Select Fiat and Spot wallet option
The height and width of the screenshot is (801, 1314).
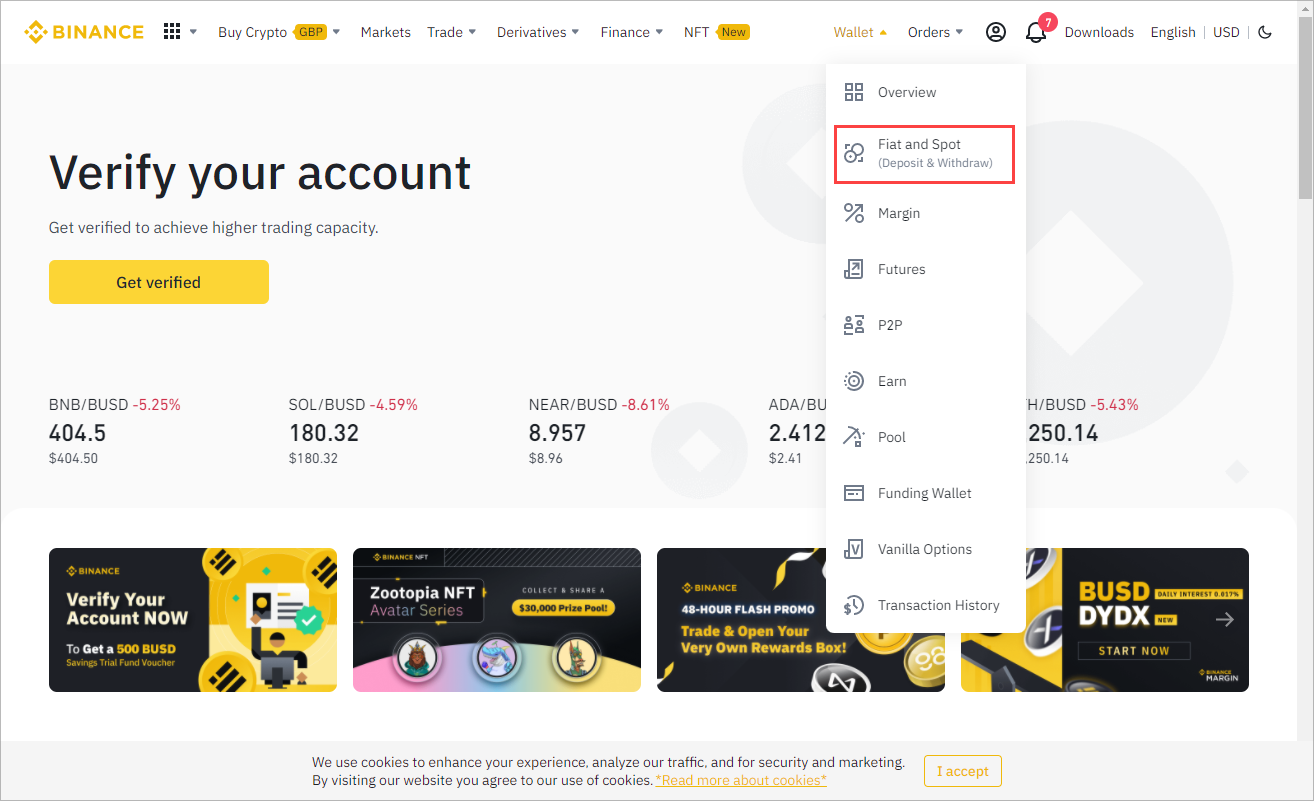(926, 153)
